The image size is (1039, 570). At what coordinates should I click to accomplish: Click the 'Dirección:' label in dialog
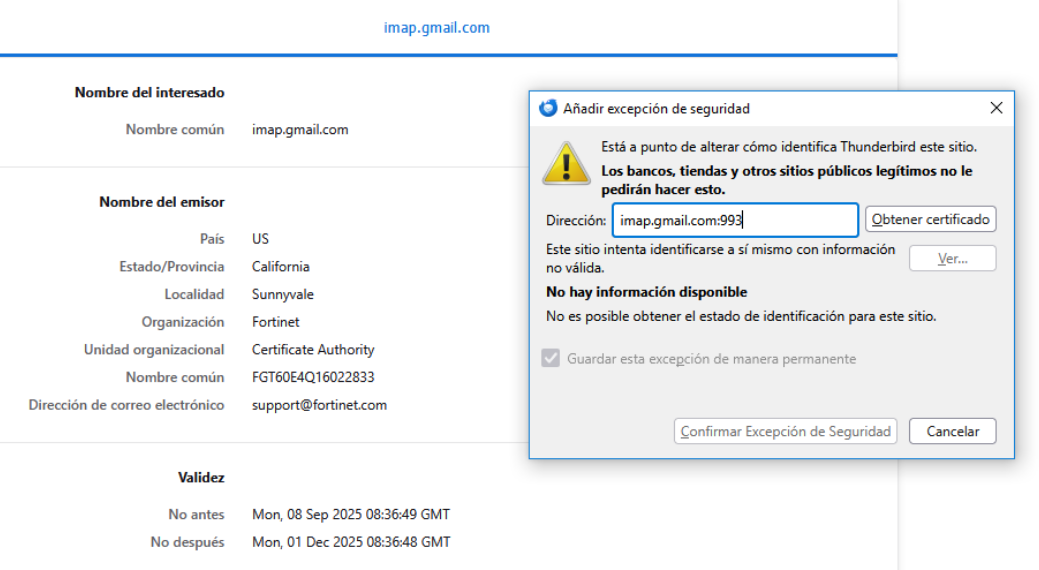576,221
